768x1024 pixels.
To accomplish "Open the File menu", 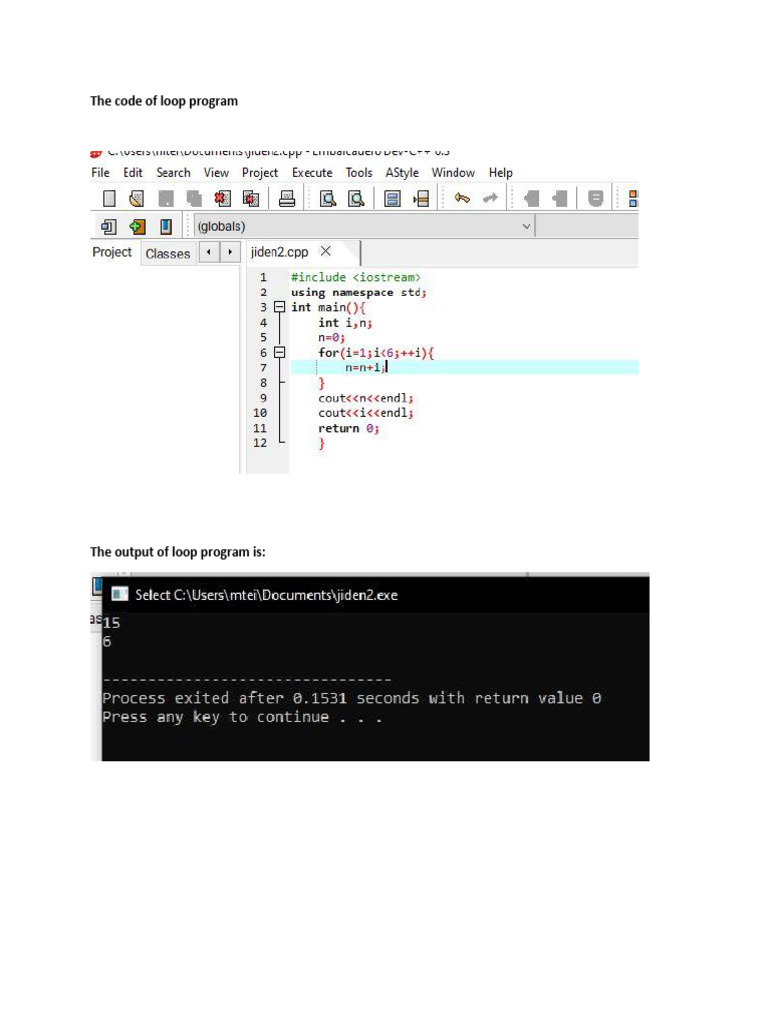I will tap(101, 172).
